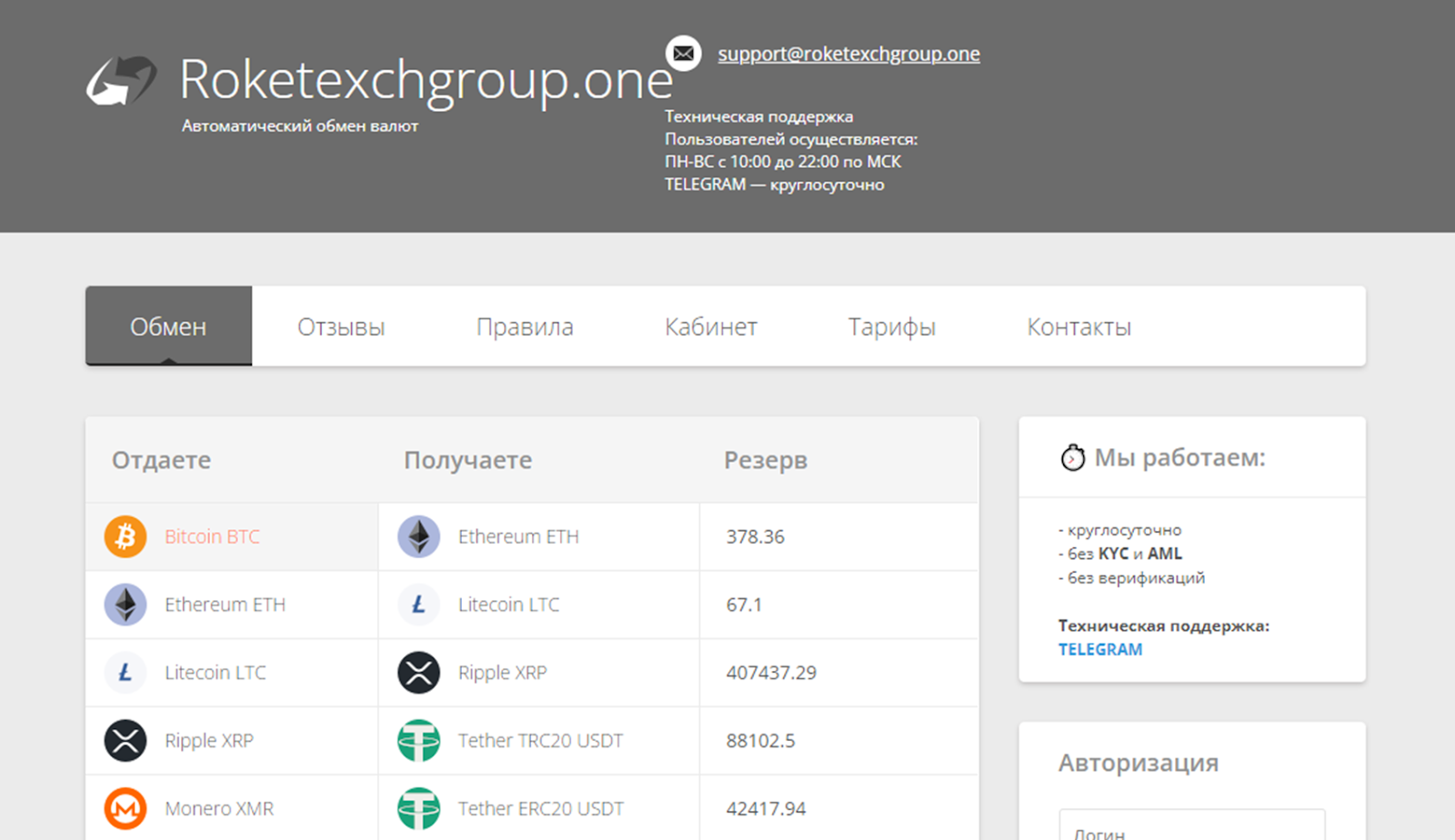Click the Roketexchgroup arrows logo icon
Screen dimensions: 1455x840
tap(121, 81)
